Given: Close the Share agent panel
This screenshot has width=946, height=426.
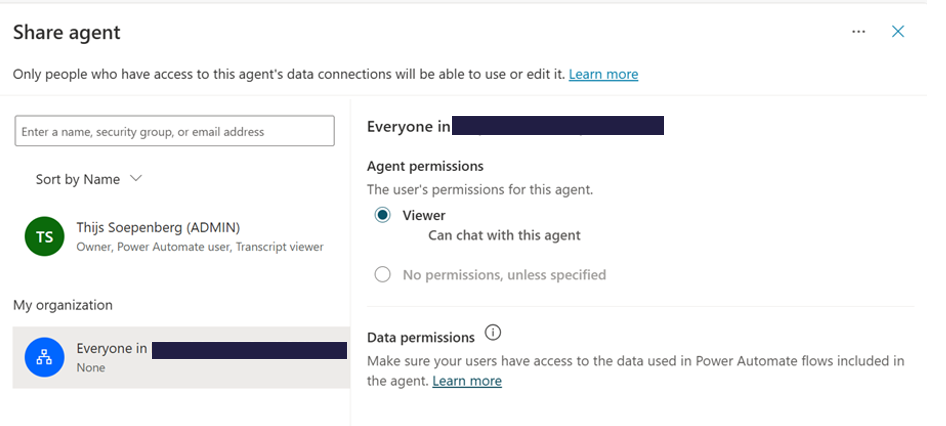Looking at the screenshot, I should coord(898,31).
